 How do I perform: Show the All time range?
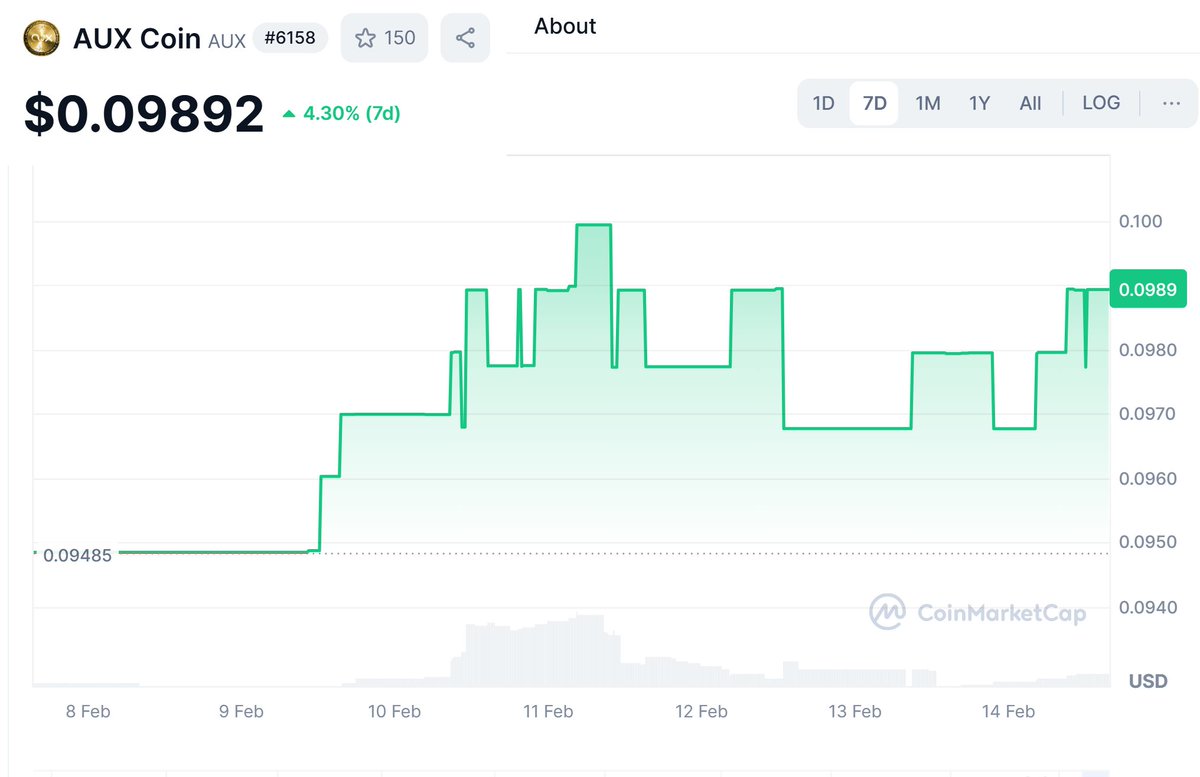[1030, 103]
